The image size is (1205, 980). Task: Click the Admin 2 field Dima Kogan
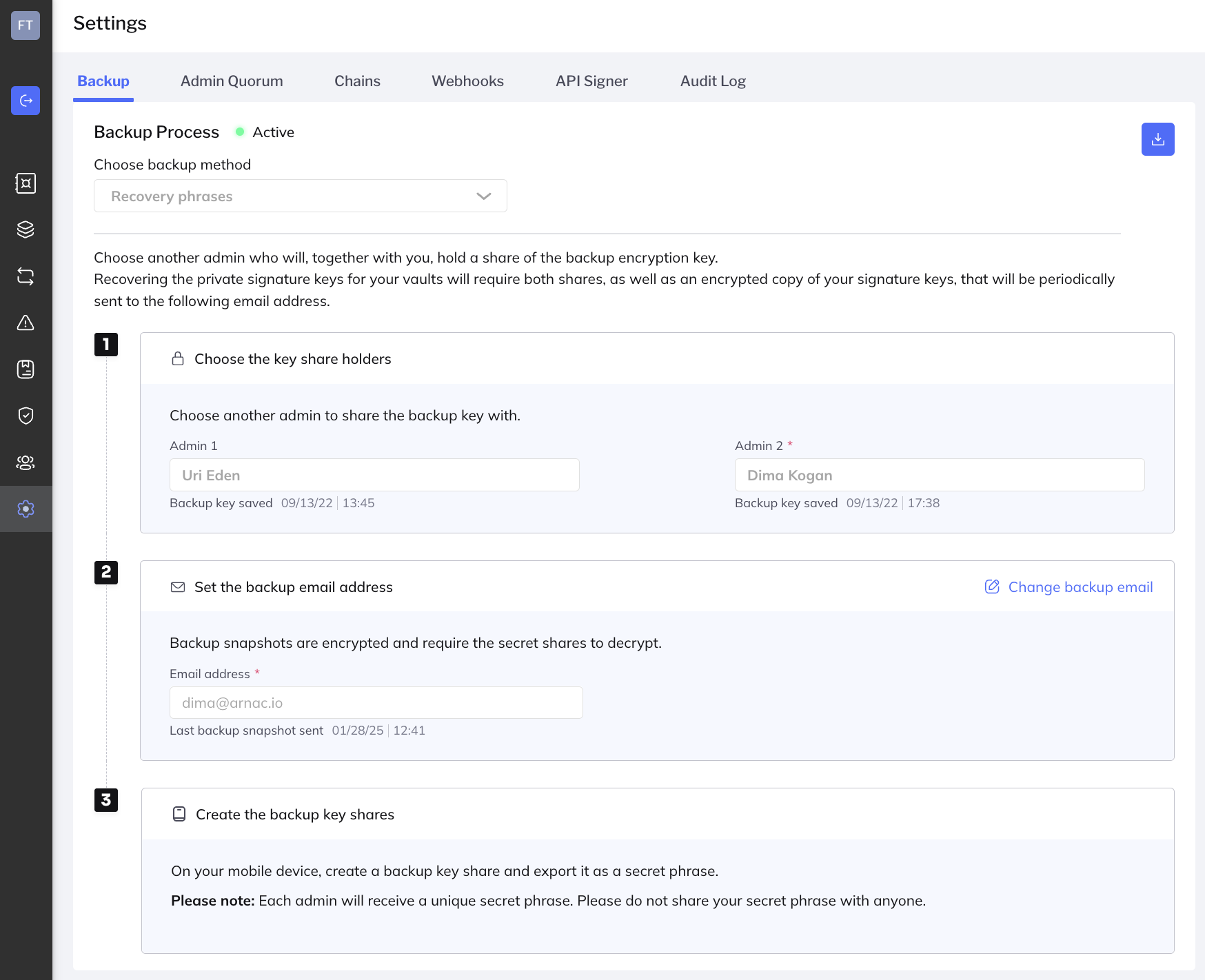(x=940, y=475)
